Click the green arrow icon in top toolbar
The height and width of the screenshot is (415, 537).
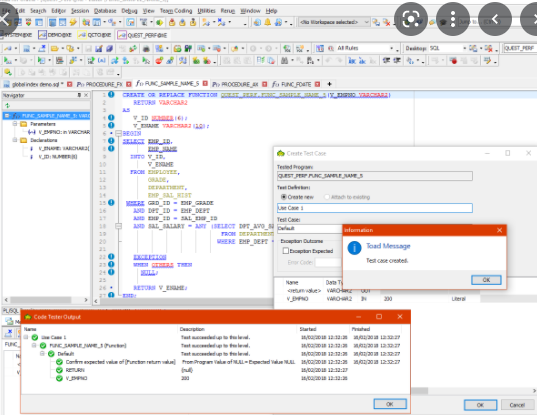(x=159, y=23)
